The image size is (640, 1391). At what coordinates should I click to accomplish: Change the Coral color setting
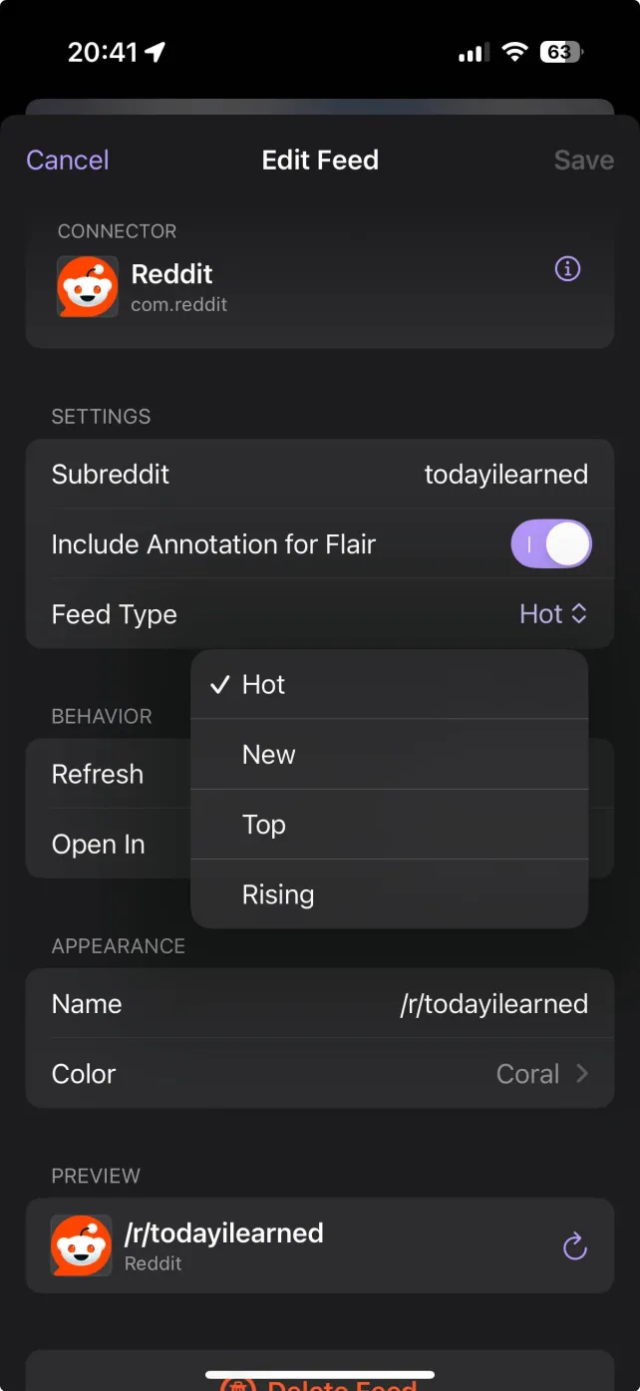[528, 1074]
